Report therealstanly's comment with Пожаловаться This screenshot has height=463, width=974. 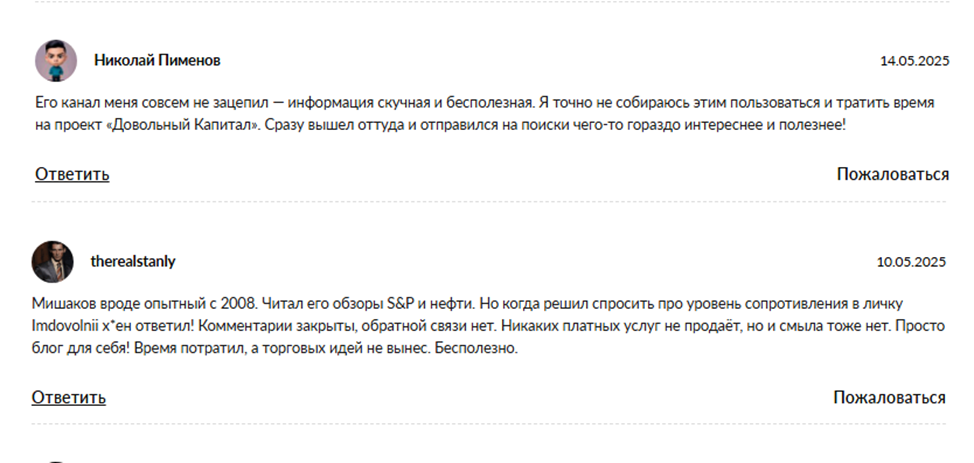click(890, 398)
